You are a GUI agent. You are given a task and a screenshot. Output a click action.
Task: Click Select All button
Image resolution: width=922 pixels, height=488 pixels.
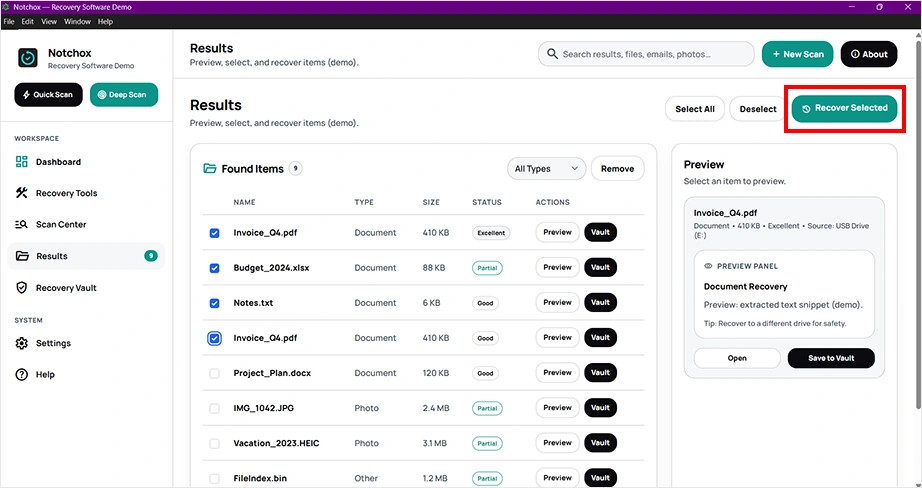tap(695, 109)
